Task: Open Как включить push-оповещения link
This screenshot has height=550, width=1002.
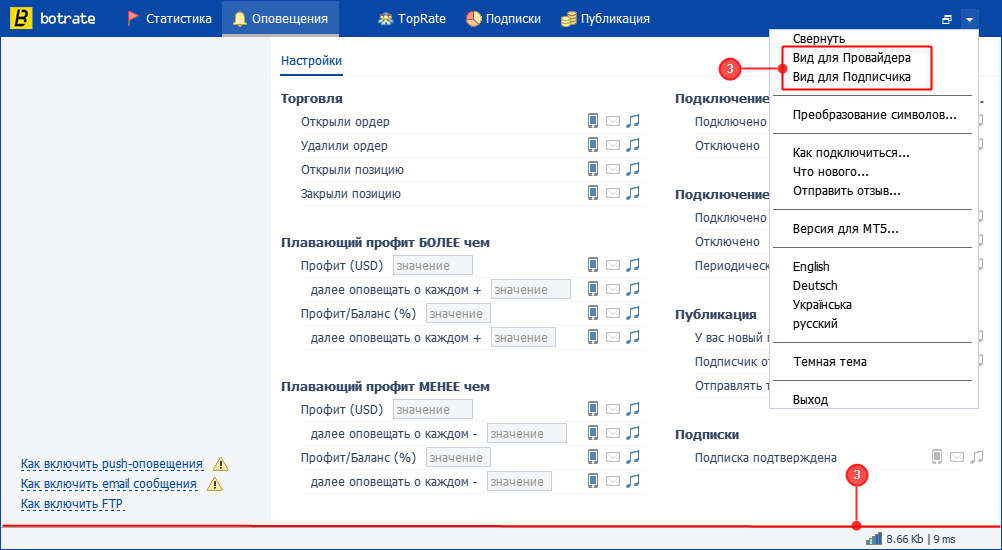Action: coord(112,464)
